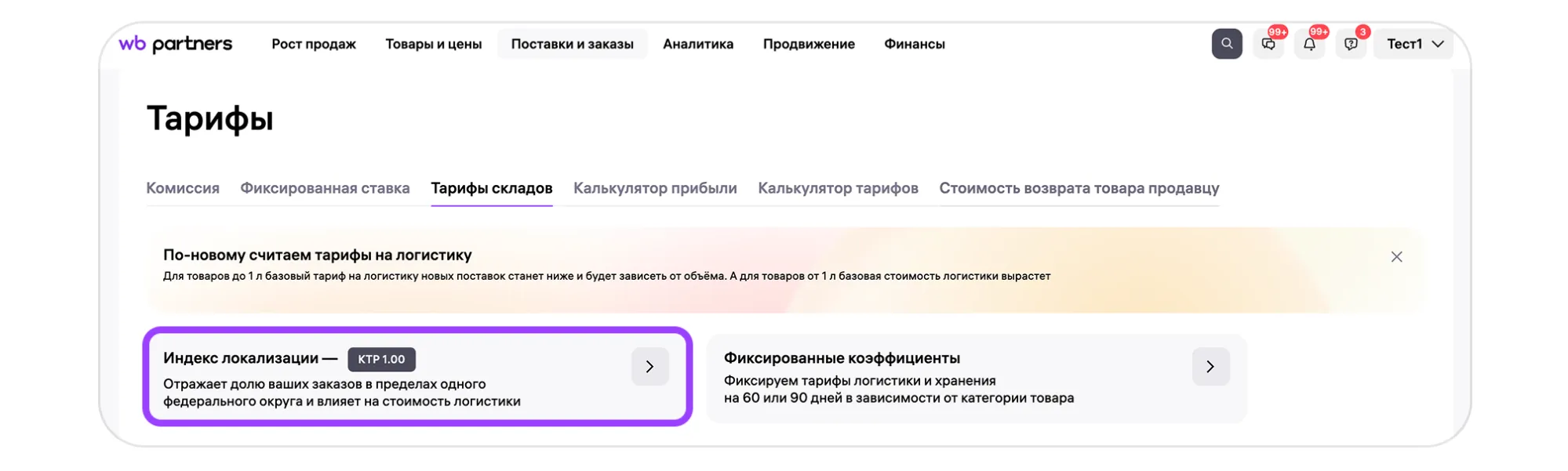Open the Продвижение menu
Screen dimensions: 1568x471
(x=809, y=44)
